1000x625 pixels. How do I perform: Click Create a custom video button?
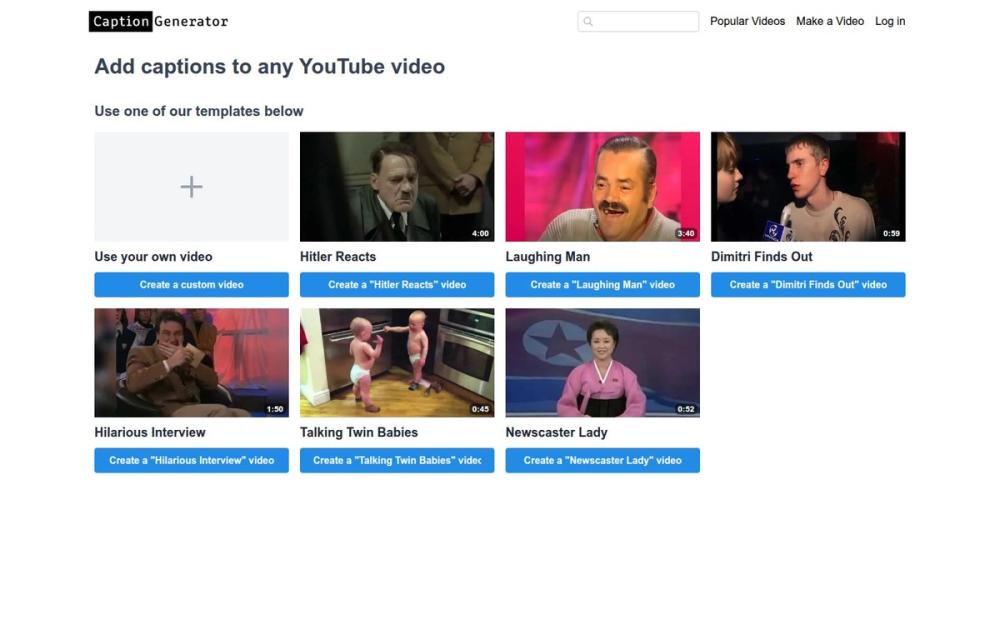(191, 284)
